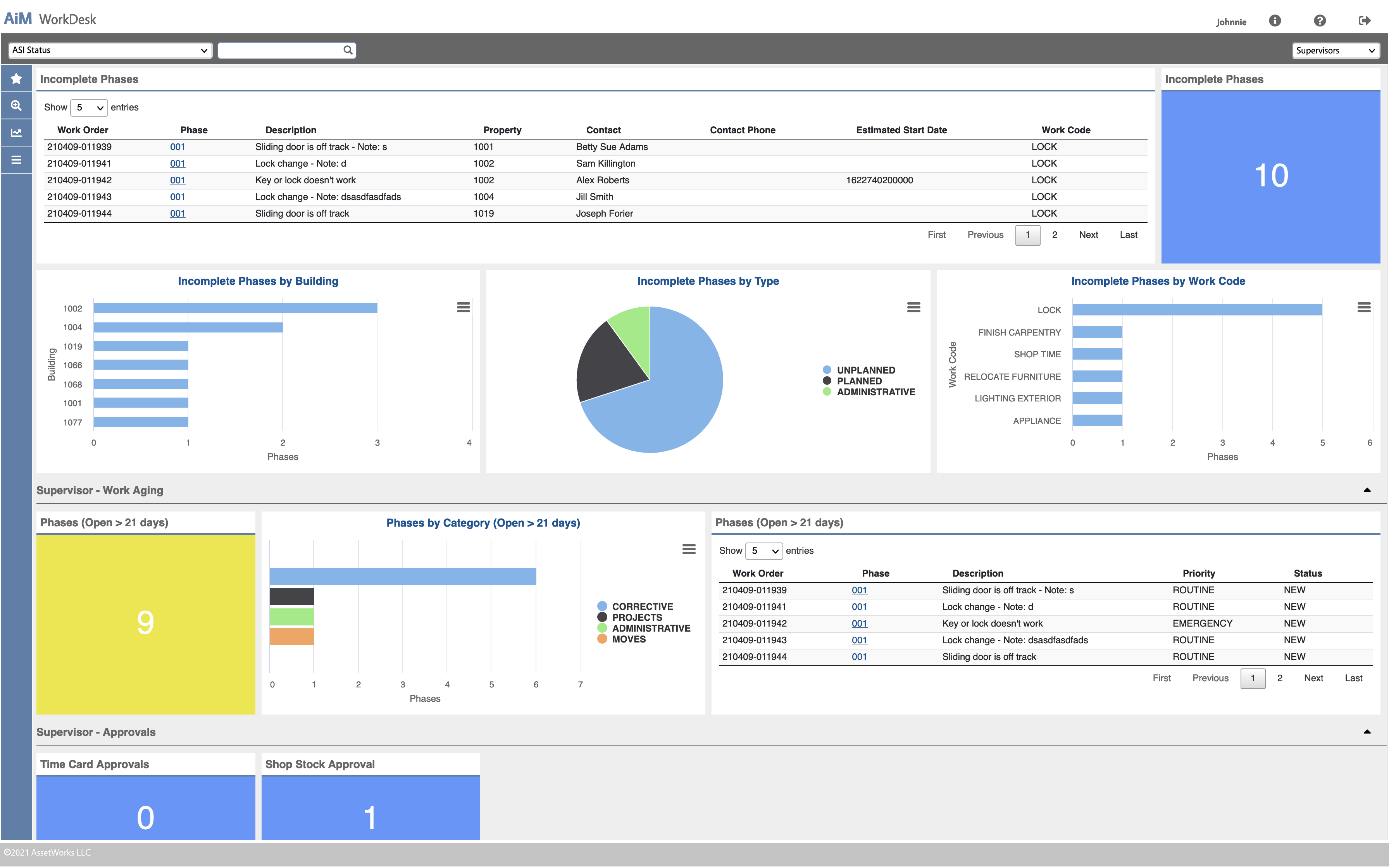
Task: Open chart menu for Phases by Category chart
Action: coord(689,549)
